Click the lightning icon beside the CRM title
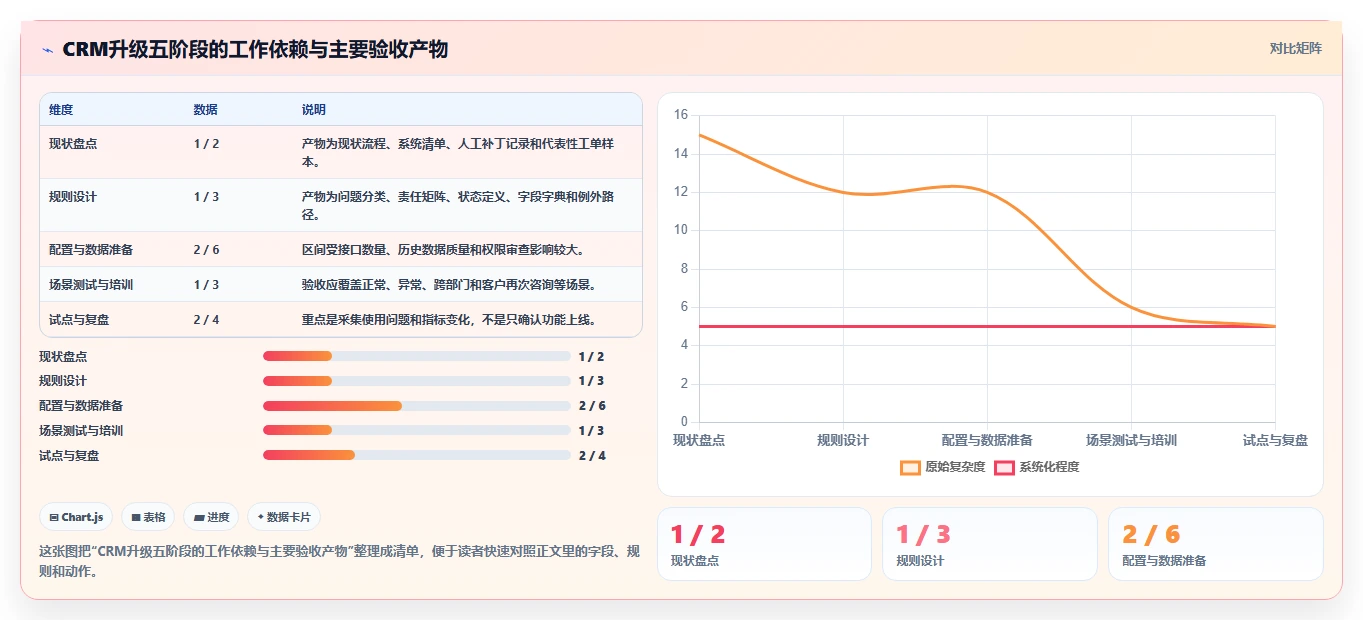The image size is (1363, 620). coord(47,49)
